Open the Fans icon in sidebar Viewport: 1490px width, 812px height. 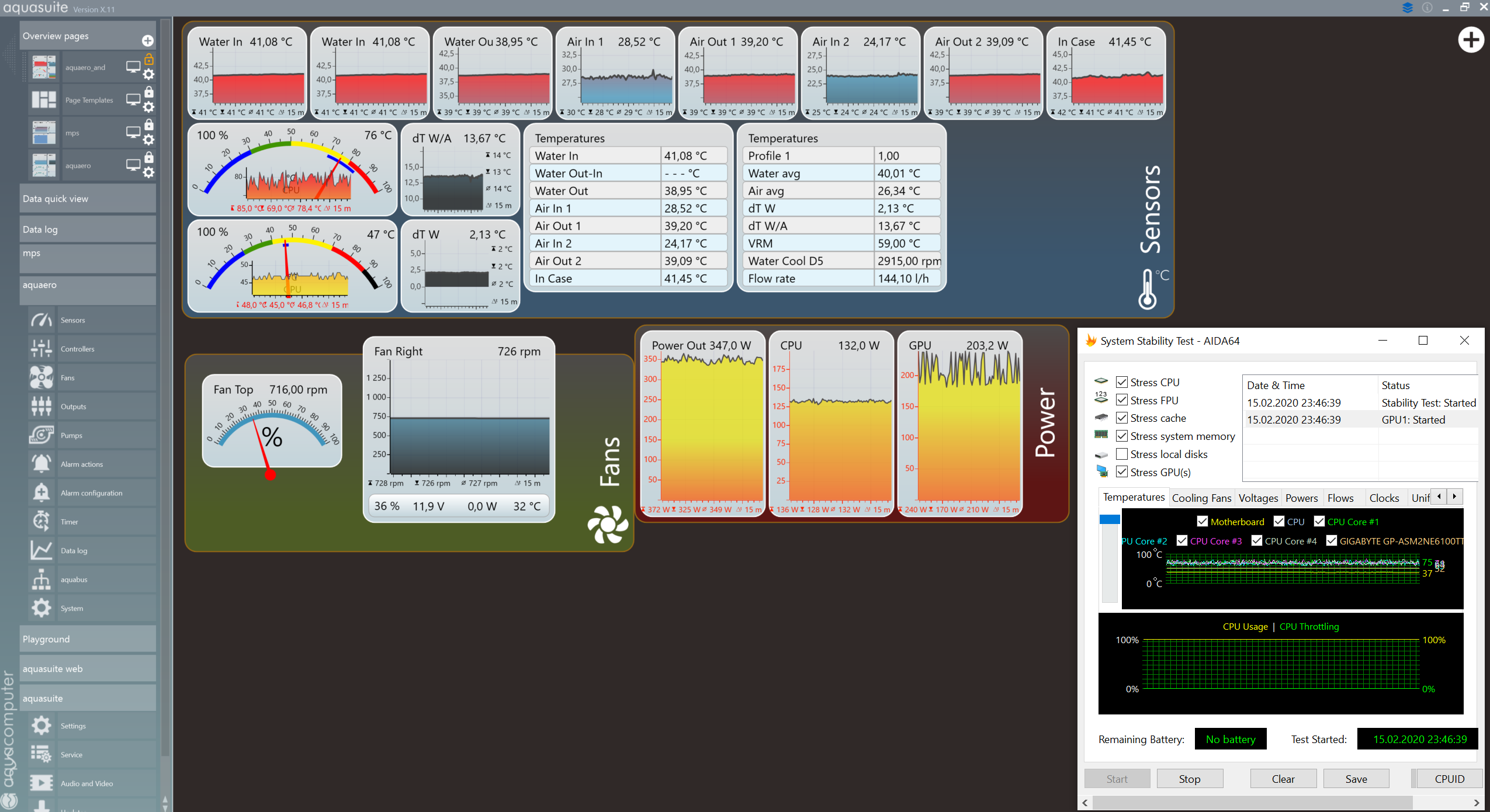point(41,377)
